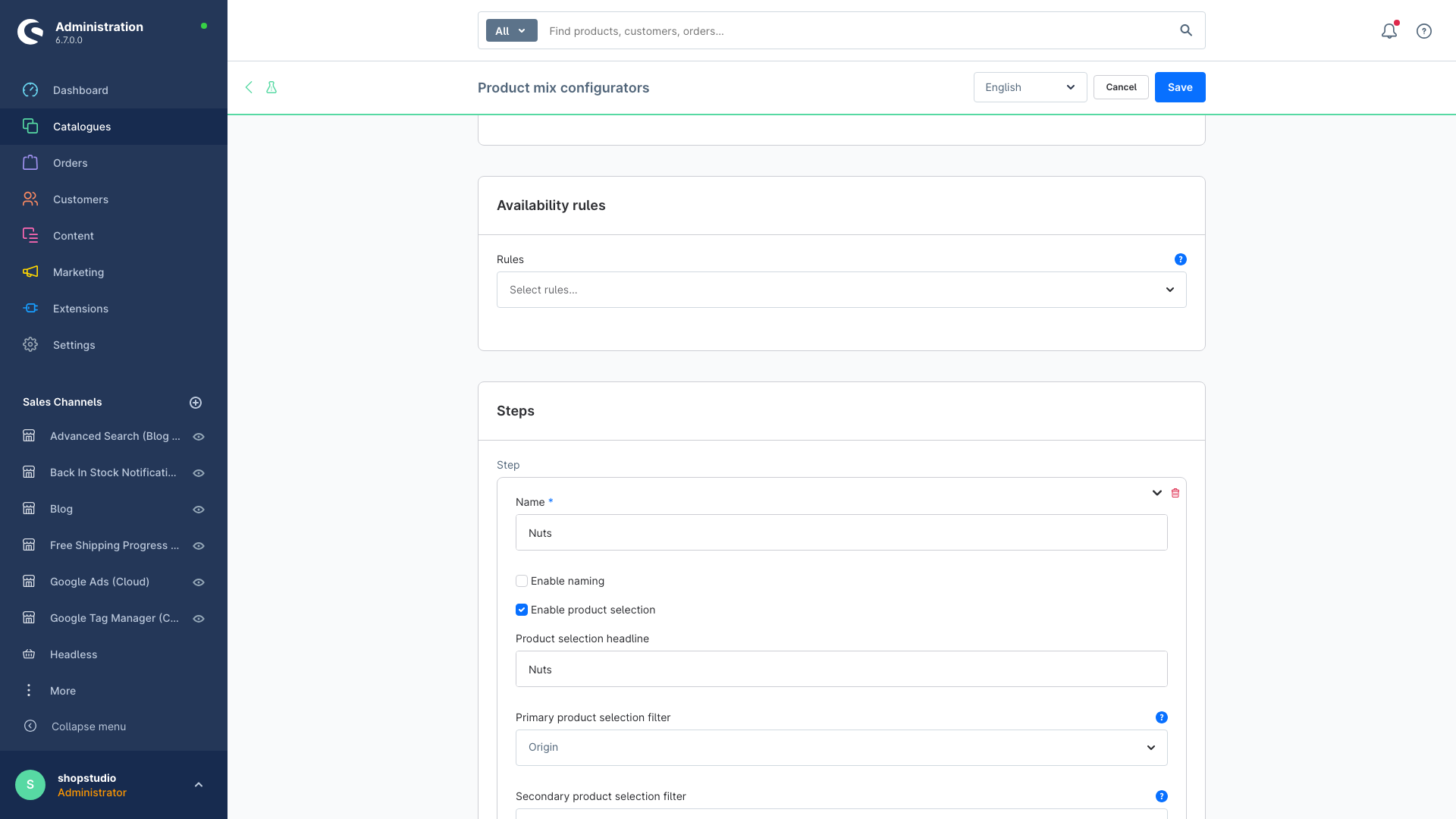Show help for Secondary product selection filter

coord(1162,796)
